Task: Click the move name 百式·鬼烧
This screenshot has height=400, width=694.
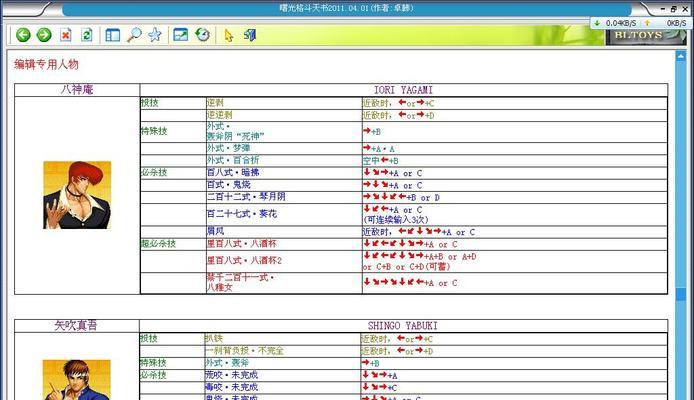Action: [228, 185]
